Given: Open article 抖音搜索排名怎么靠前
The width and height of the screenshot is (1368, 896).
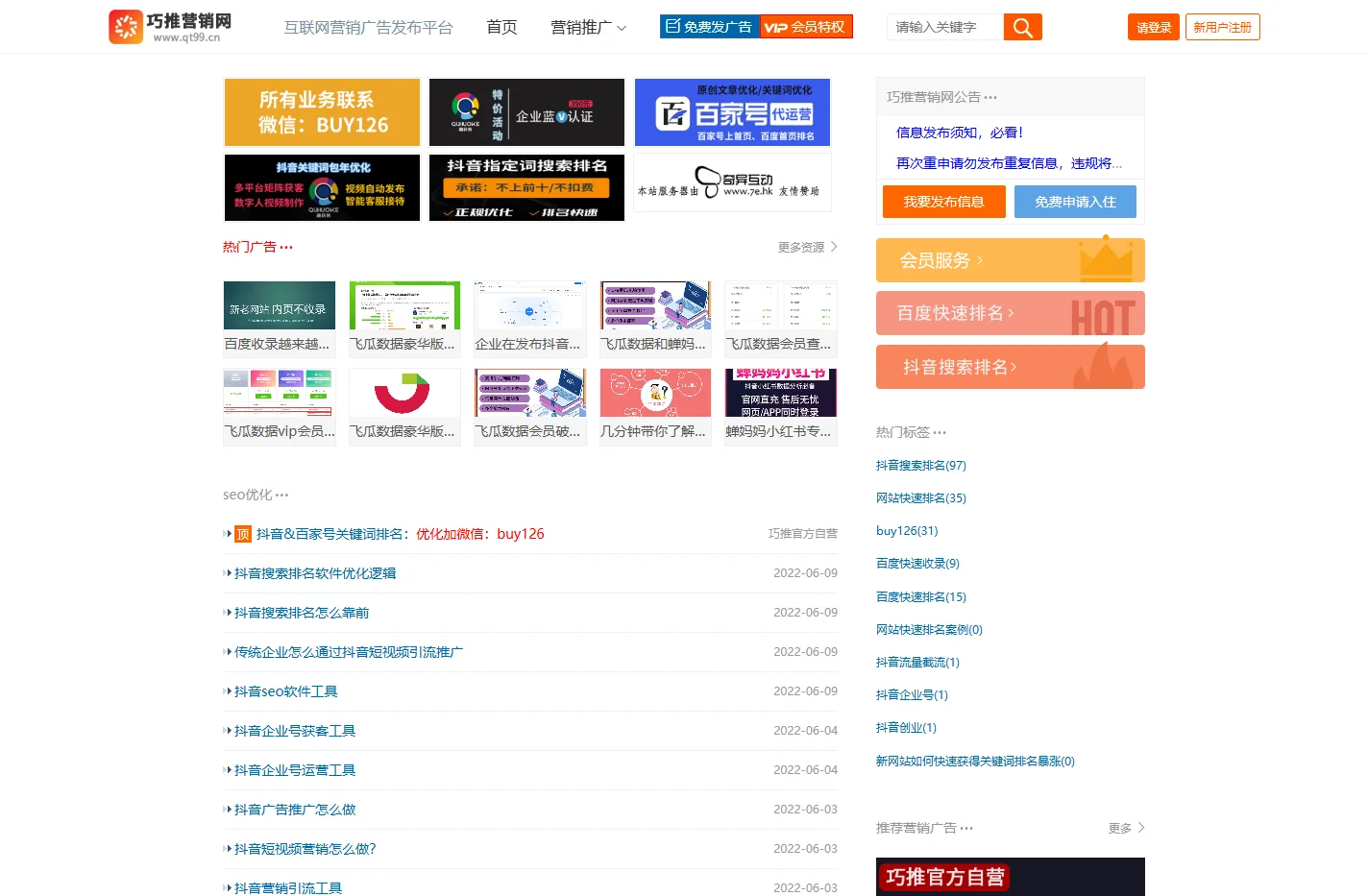Looking at the screenshot, I should pyautogui.click(x=302, y=613).
